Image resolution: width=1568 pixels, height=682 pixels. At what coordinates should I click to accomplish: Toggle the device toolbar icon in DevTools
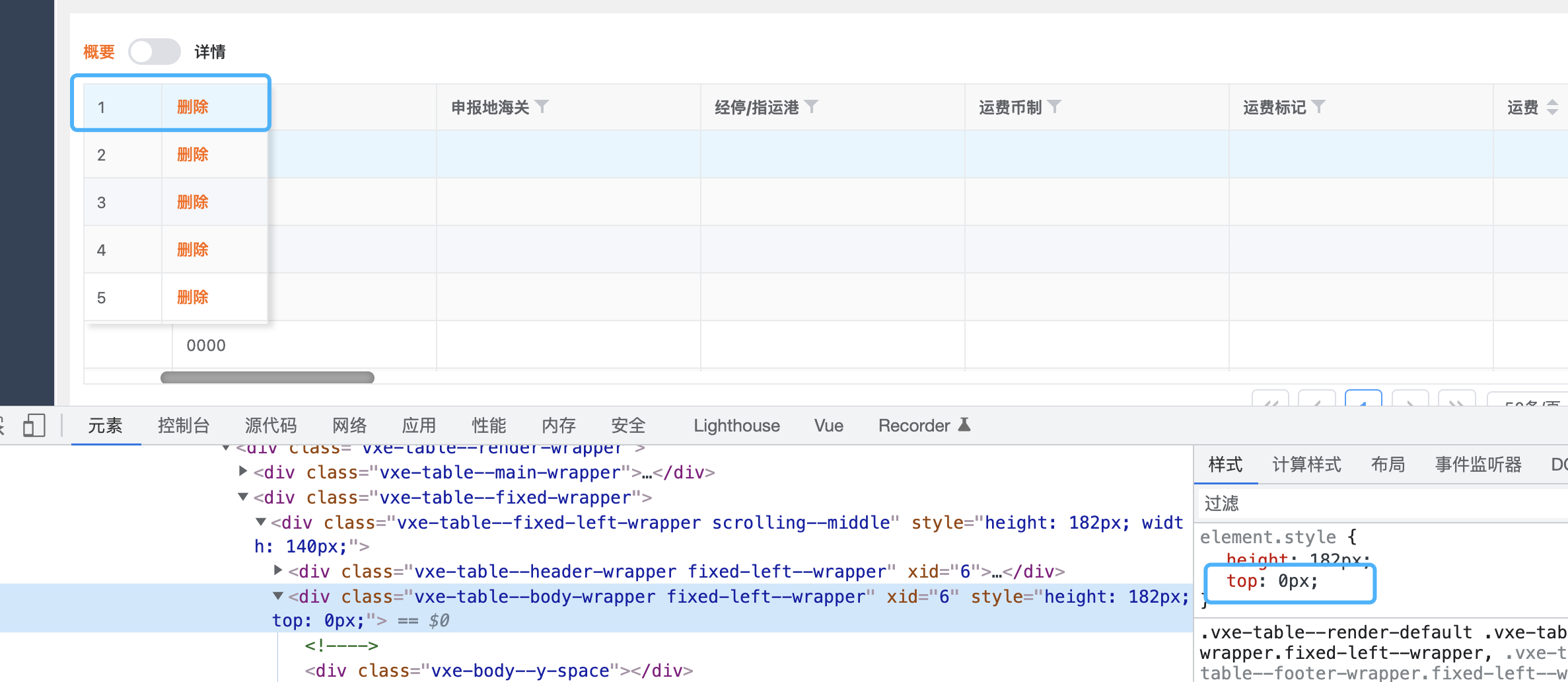34,426
